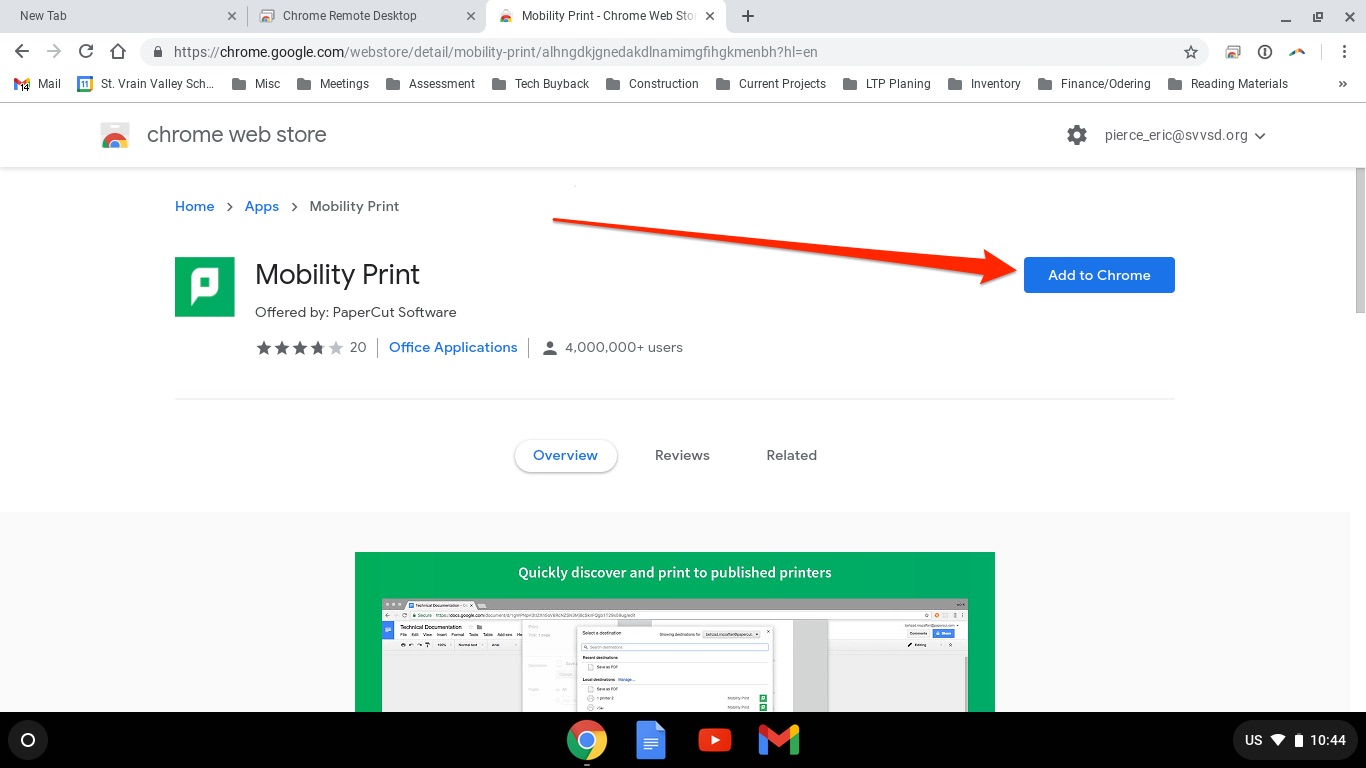Open the Tech Buyback bookmark folder
This screenshot has height=768, width=1366.
click(541, 84)
